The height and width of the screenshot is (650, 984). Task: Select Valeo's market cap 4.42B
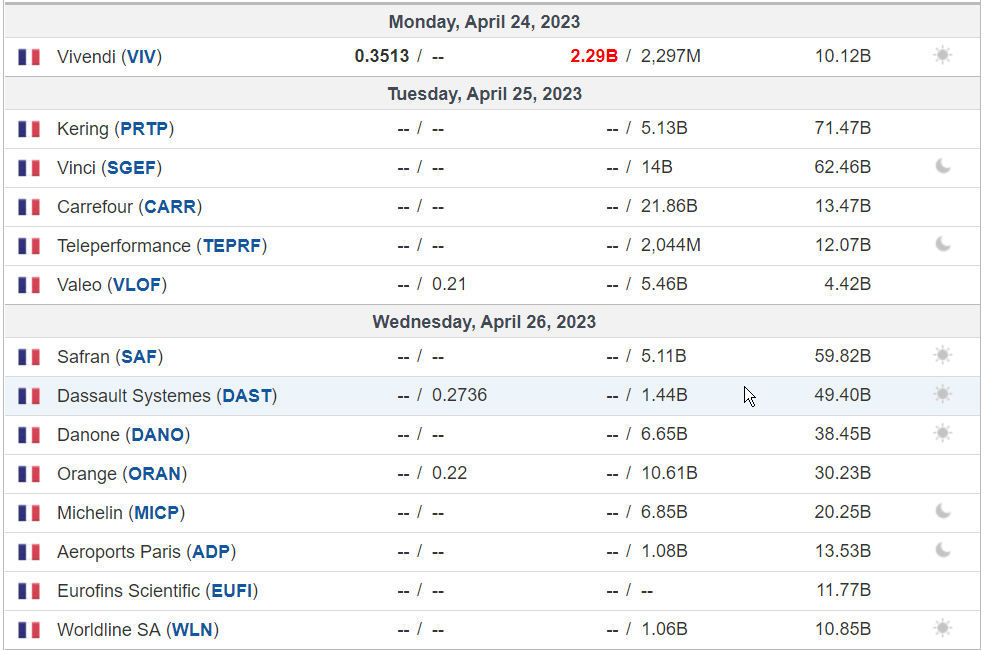pyautogui.click(x=847, y=284)
